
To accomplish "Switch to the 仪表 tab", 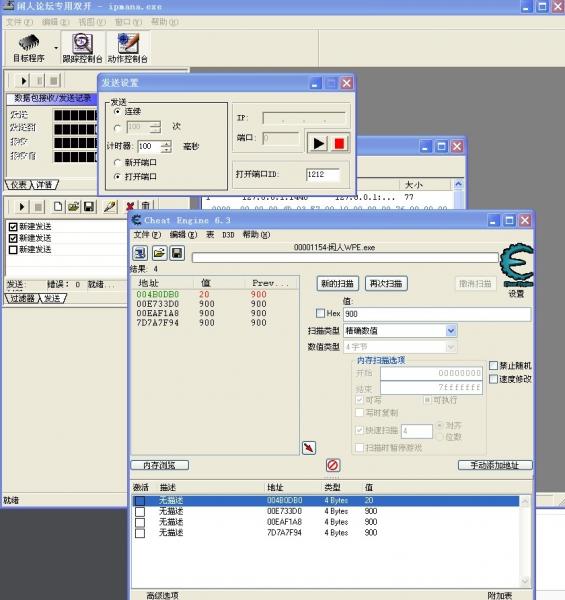I will click(x=18, y=185).
